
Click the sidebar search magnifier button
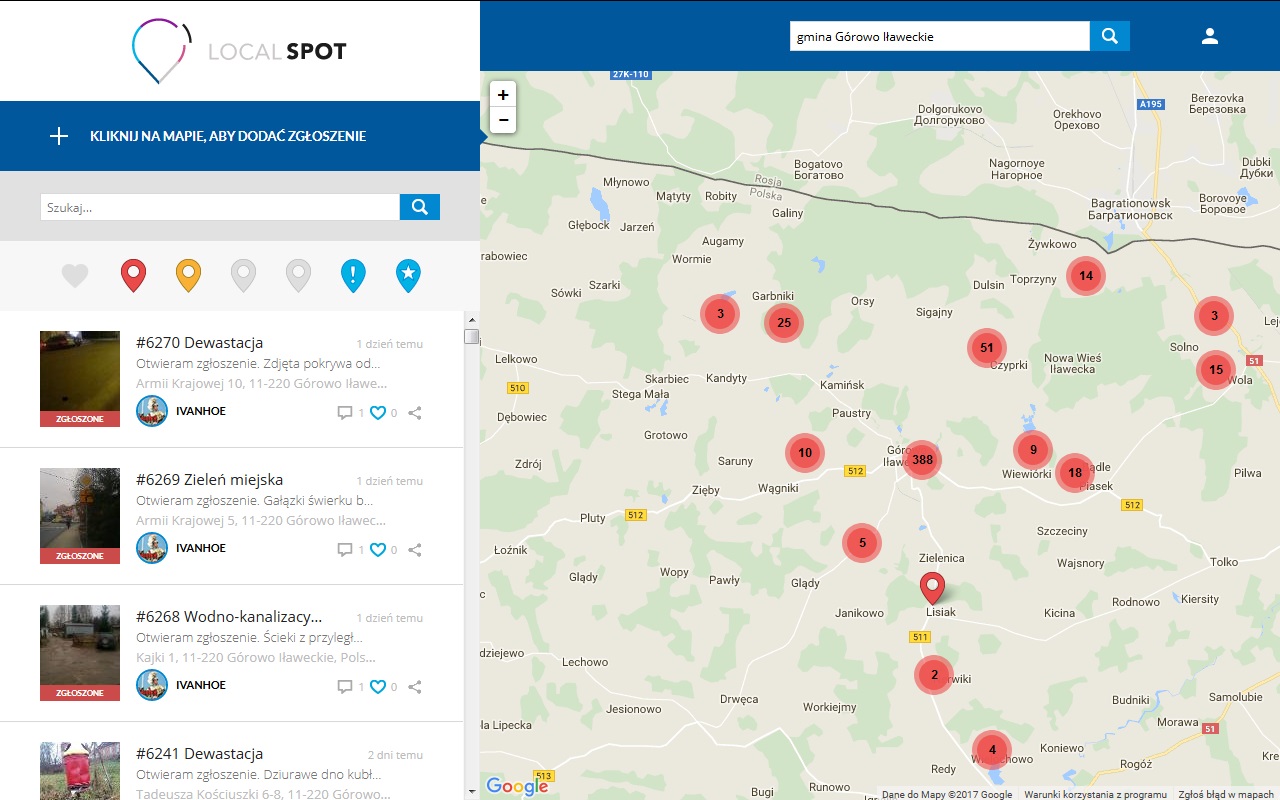tap(420, 207)
